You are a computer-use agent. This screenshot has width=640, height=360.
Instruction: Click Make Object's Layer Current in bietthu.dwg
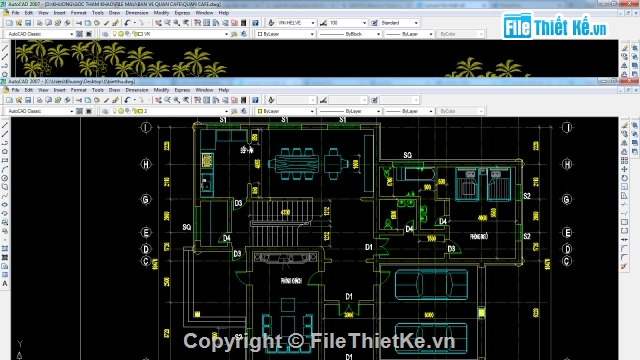coord(235,111)
